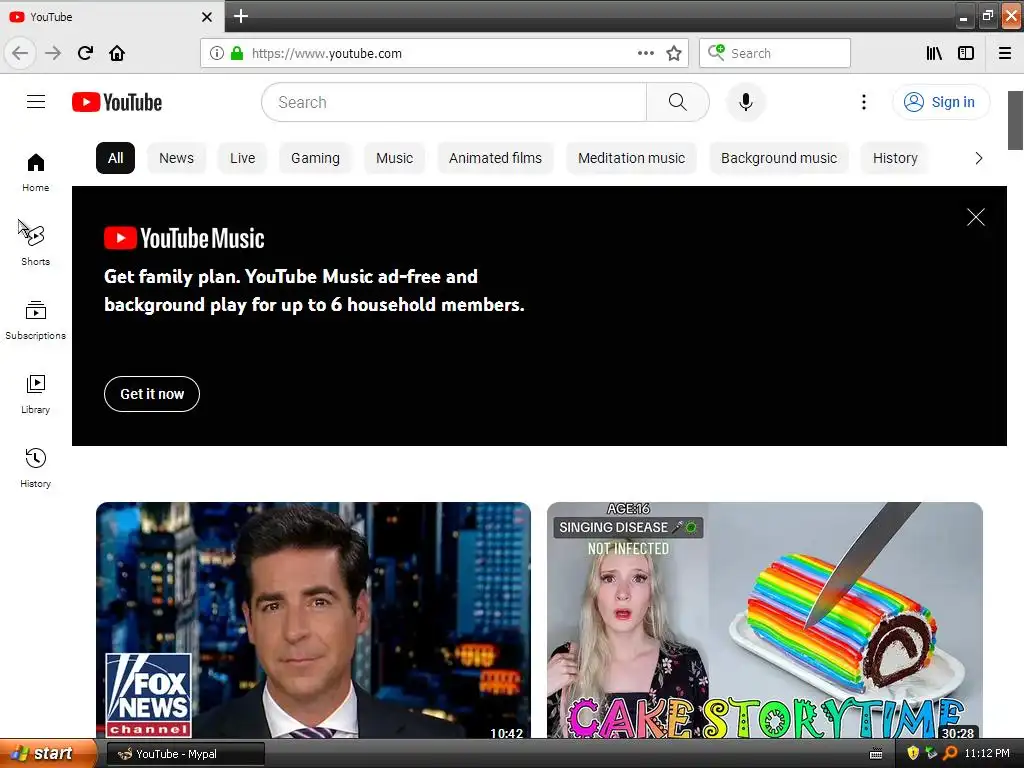Screen dimensions: 1024x768
Task: Open History in sidebar
Action: [x=35, y=468]
